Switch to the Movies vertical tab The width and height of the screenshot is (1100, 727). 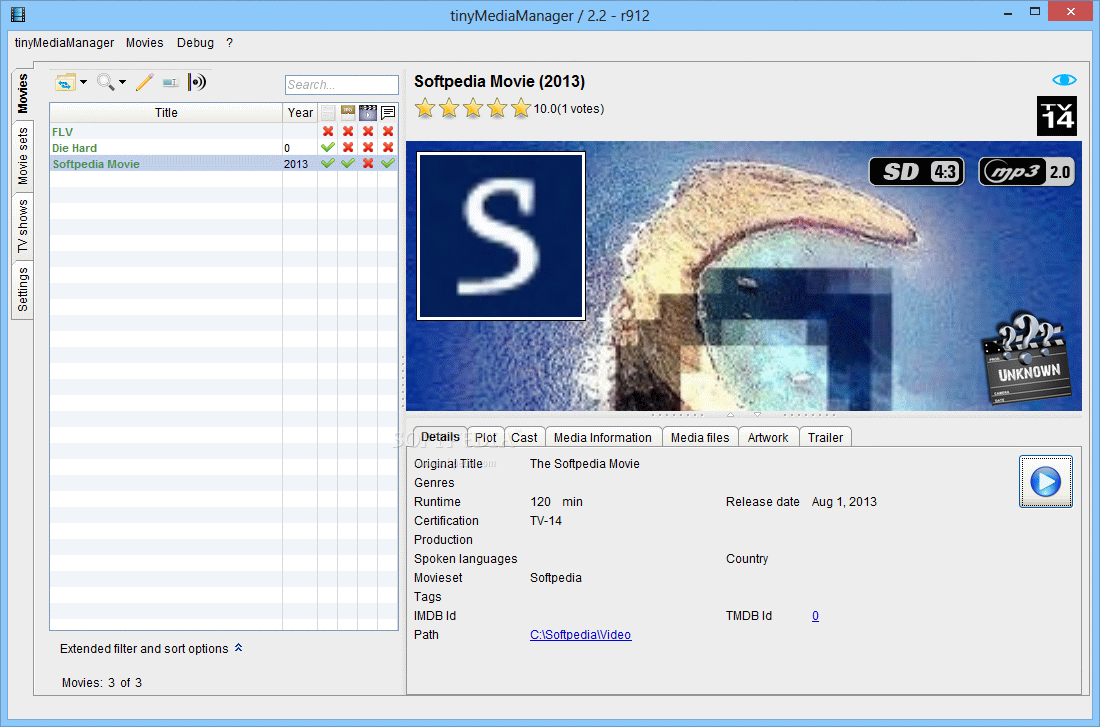[x=22, y=93]
